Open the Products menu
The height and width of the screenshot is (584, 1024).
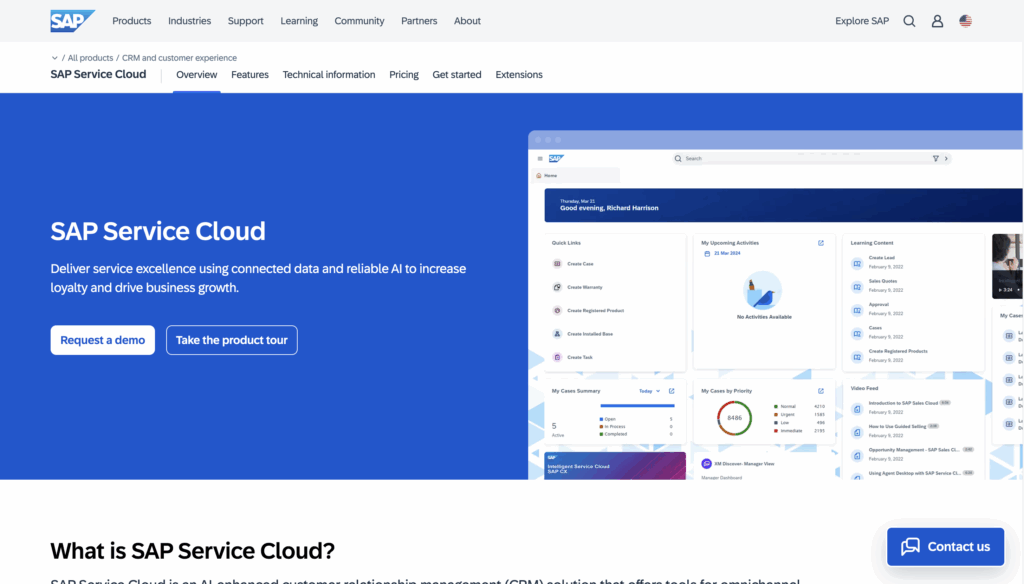(131, 21)
